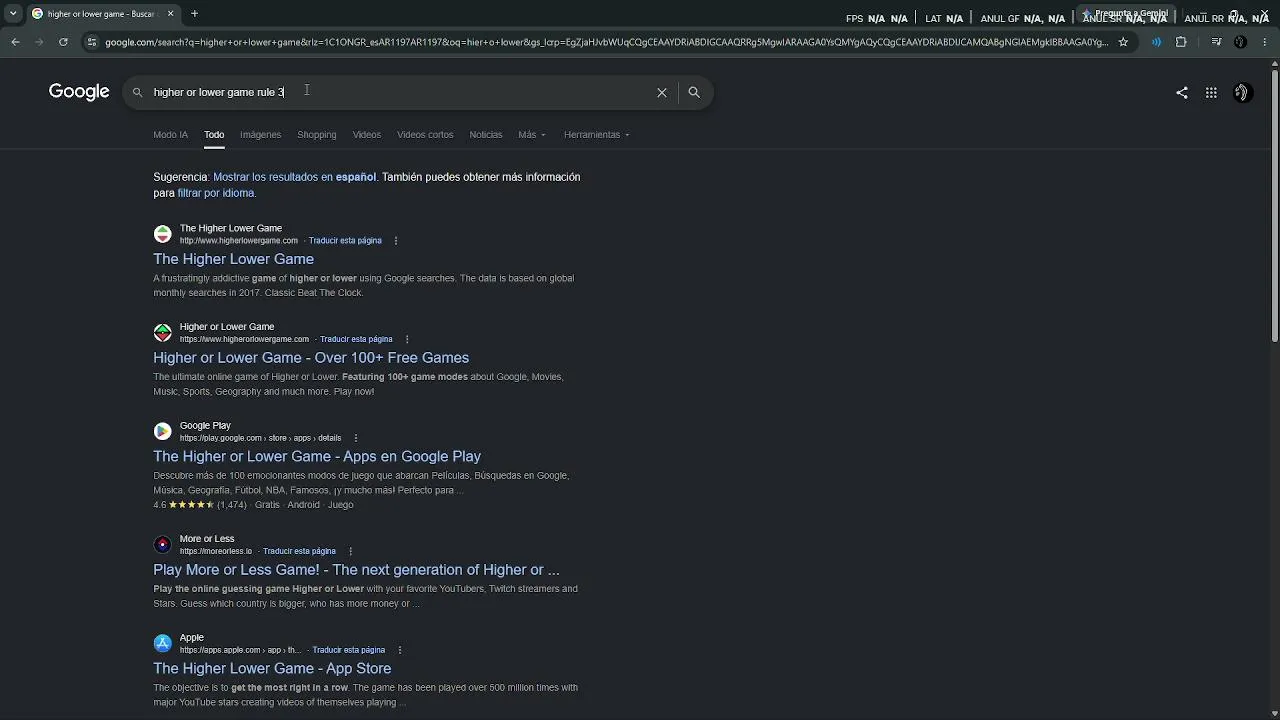Open the tab search dropdown
The height and width of the screenshot is (720, 1280).
click(x=12, y=13)
